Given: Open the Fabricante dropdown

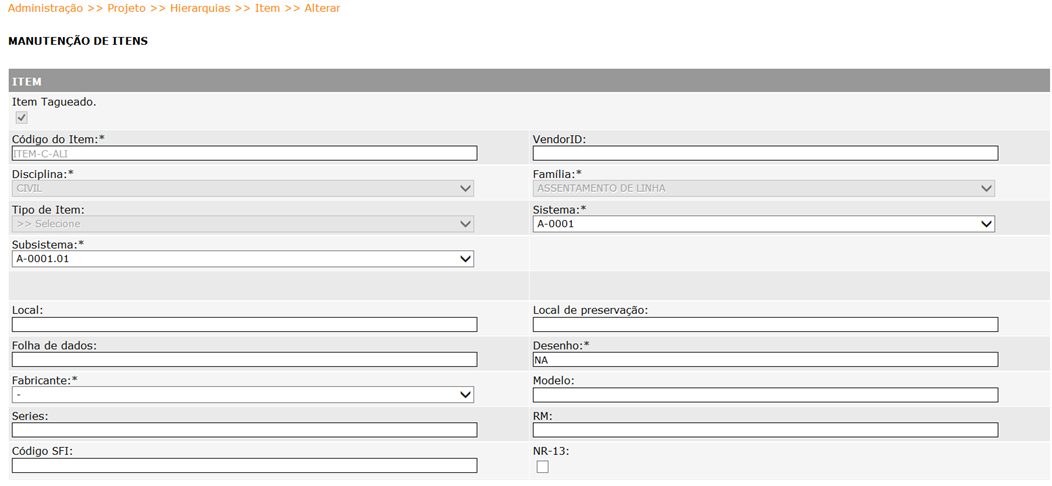Looking at the screenshot, I should point(243,395).
